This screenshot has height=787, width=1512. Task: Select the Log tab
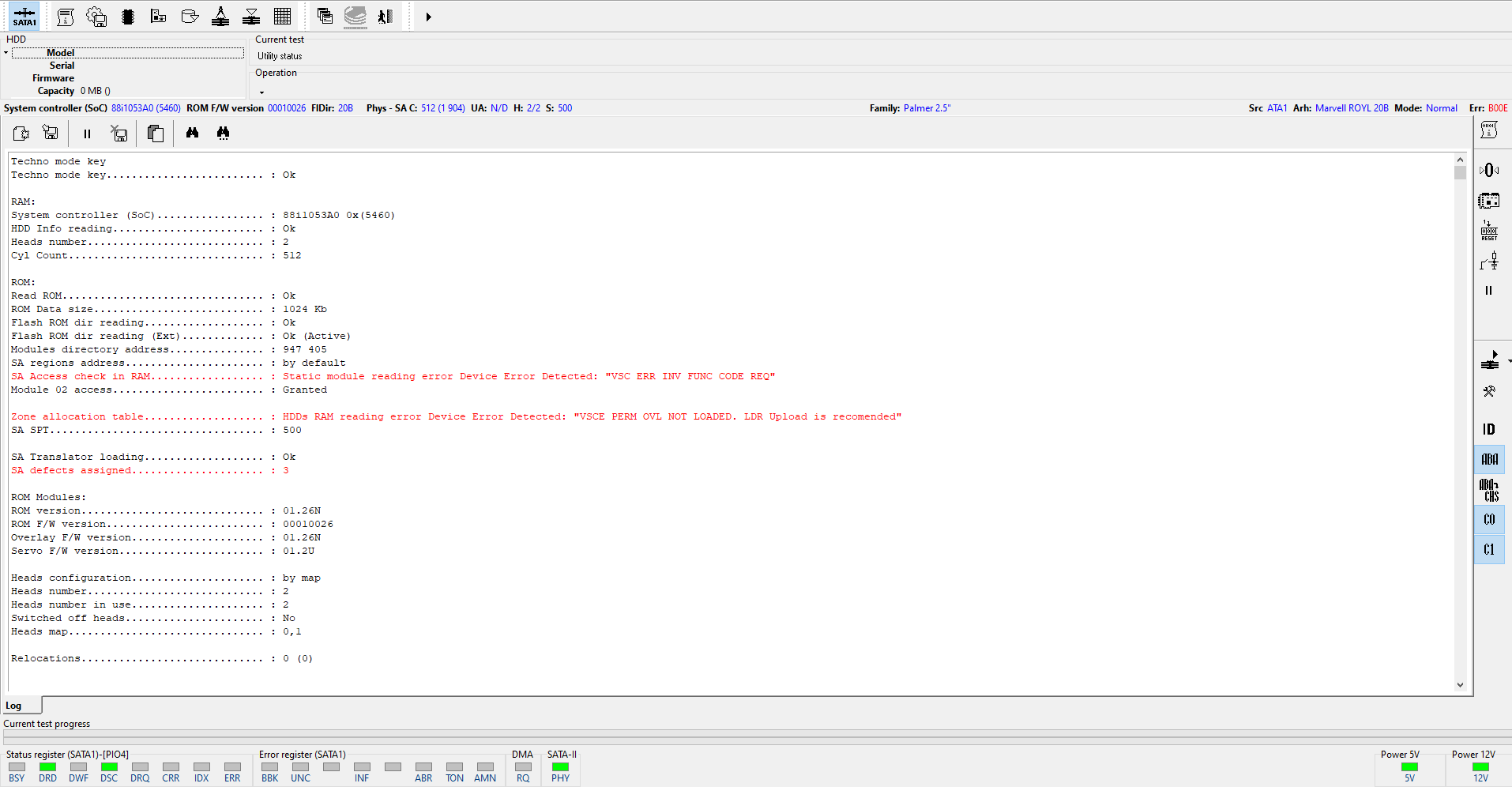(x=21, y=706)
